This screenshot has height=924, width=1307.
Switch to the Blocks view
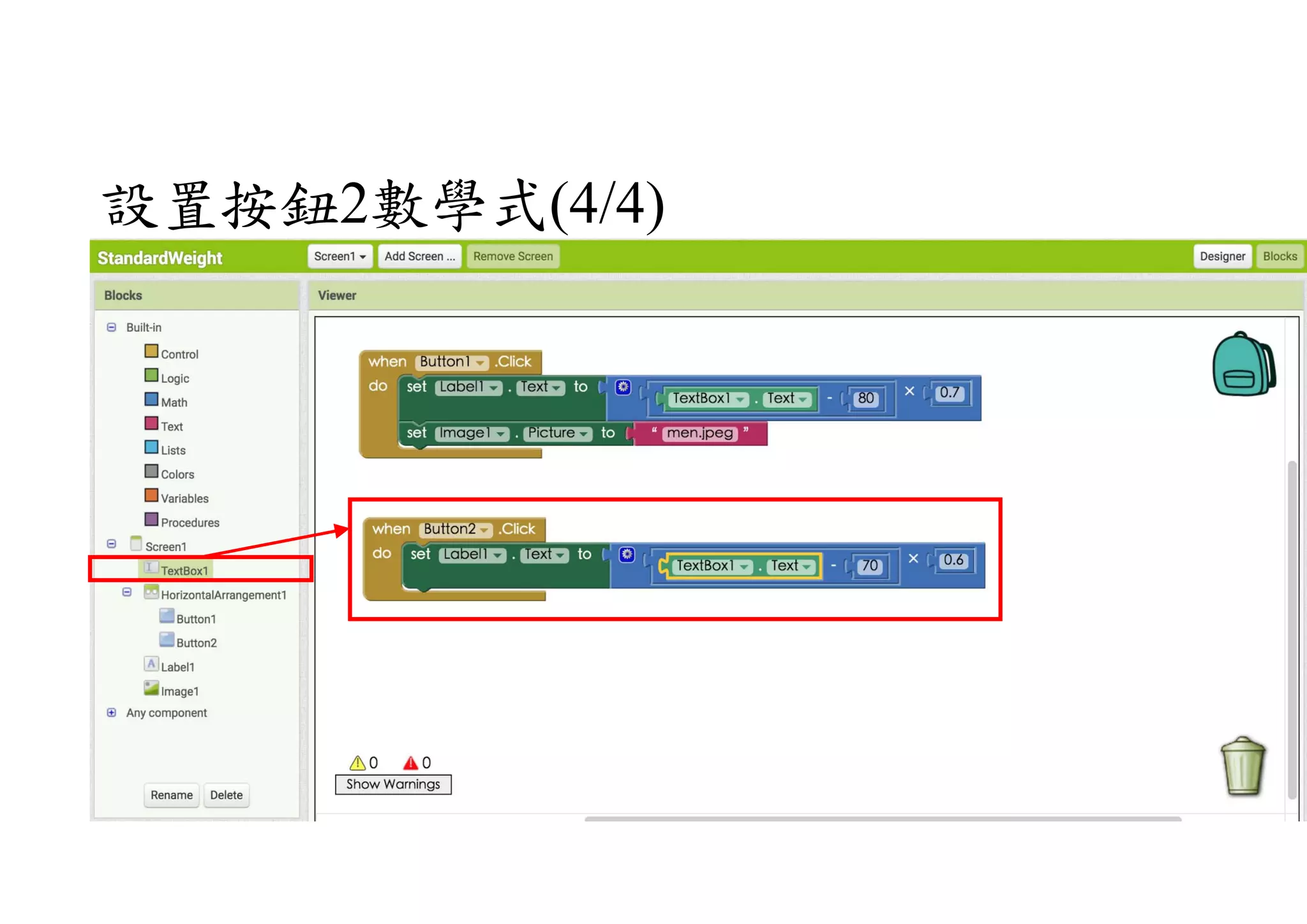(x=1279, y=257)
